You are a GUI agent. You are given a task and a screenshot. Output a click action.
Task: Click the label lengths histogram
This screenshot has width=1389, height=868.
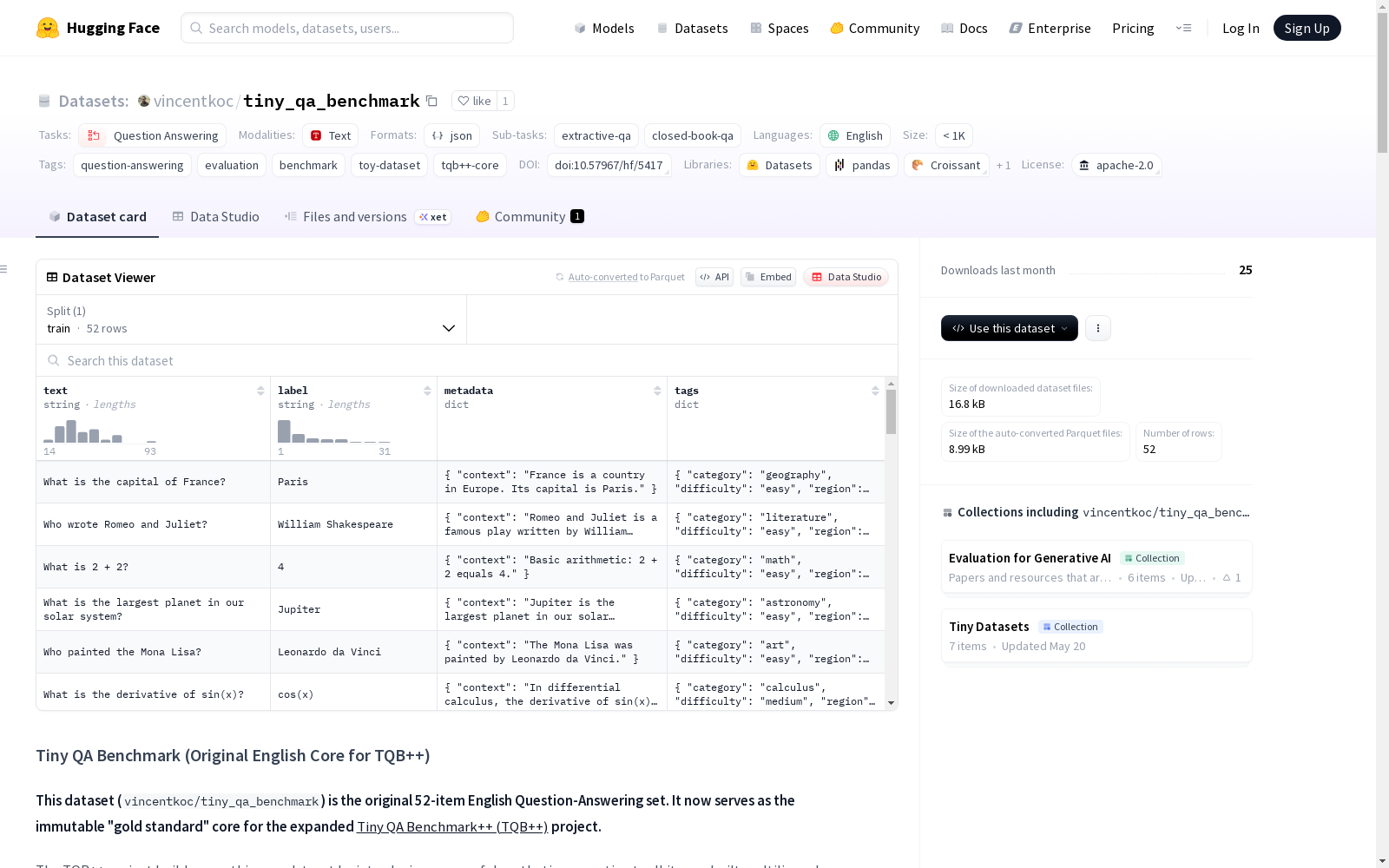[x=334, y=431]
